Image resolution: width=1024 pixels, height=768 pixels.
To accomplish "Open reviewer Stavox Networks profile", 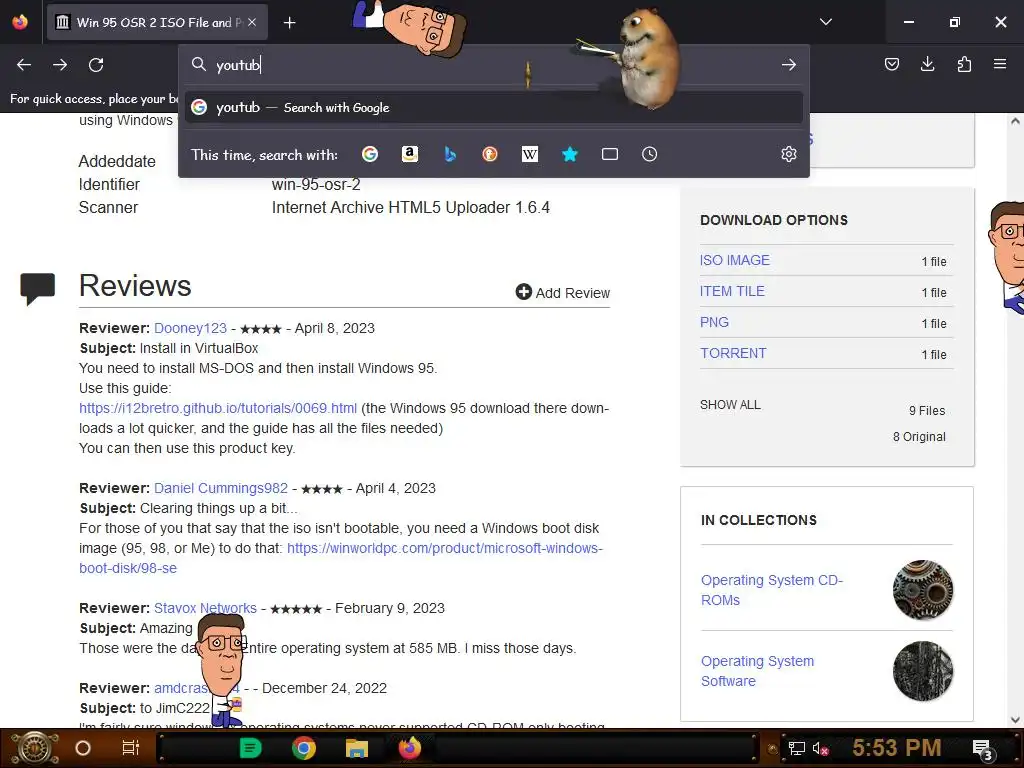I will 205,608.
